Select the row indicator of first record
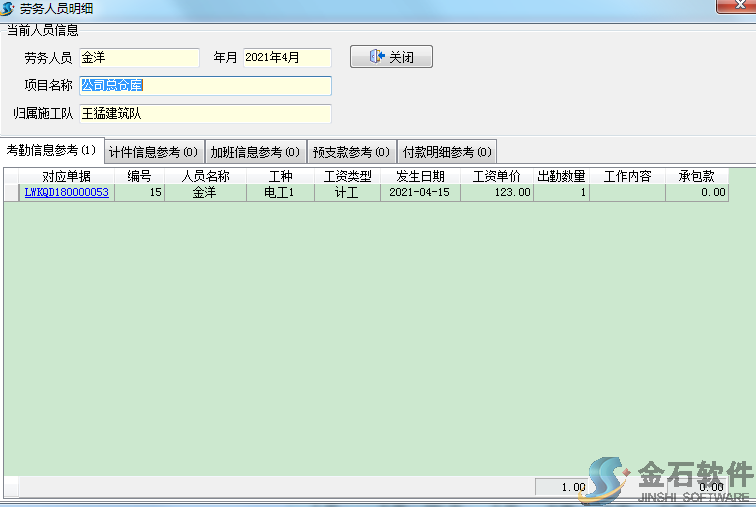This screenshot has width=756, height=507. tap(10, 193)
